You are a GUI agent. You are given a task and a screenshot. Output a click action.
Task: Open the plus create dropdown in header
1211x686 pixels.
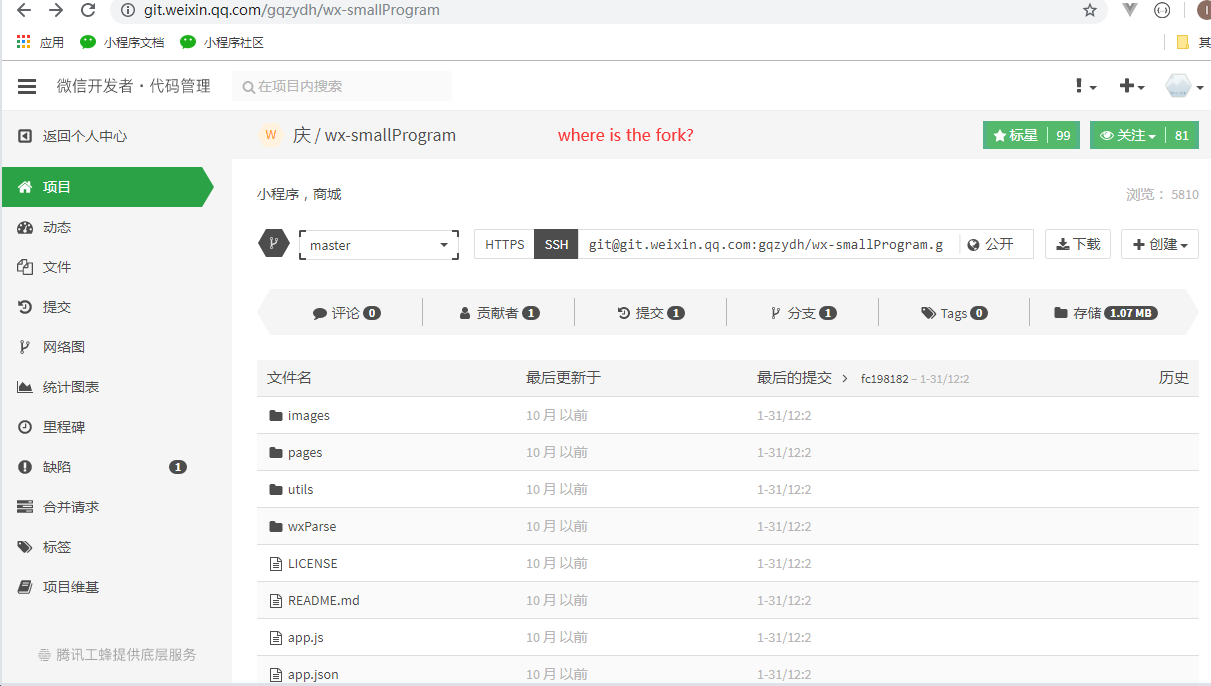1132,86
